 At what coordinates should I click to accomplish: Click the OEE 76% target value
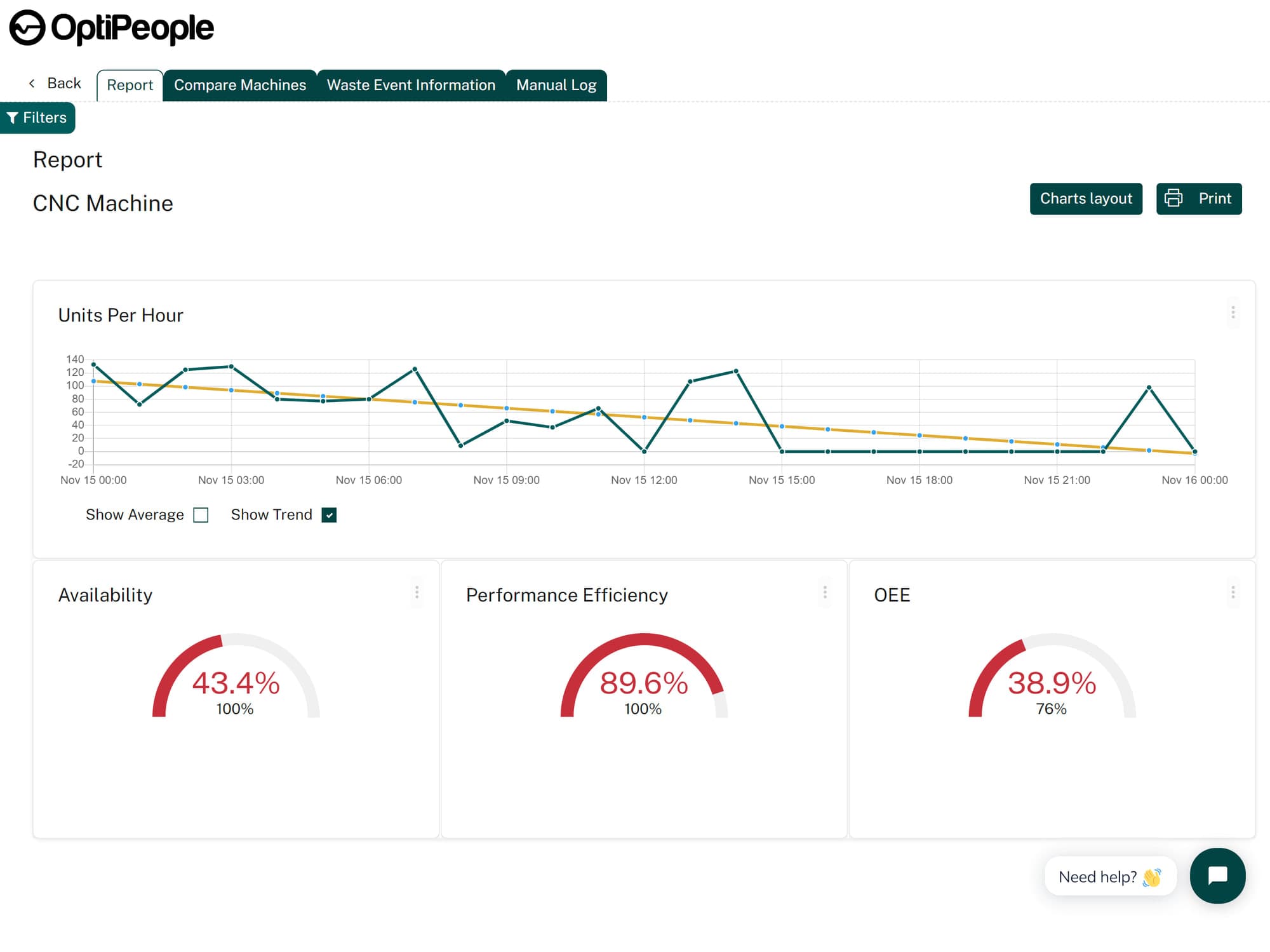pyautogui.click(x=1051, y=709)
